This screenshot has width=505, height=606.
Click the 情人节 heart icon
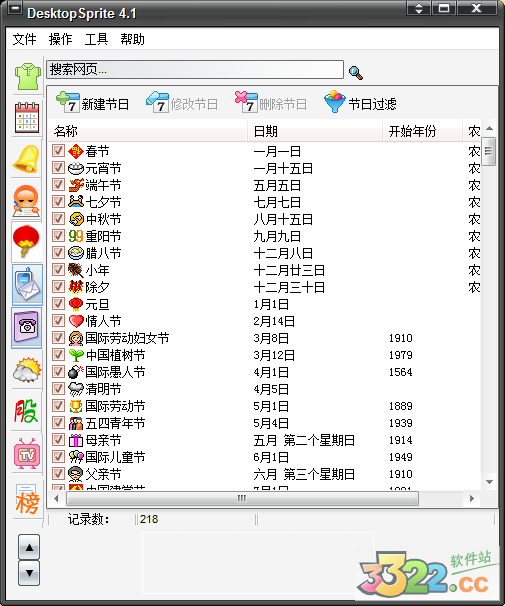(x=76, y=321)
